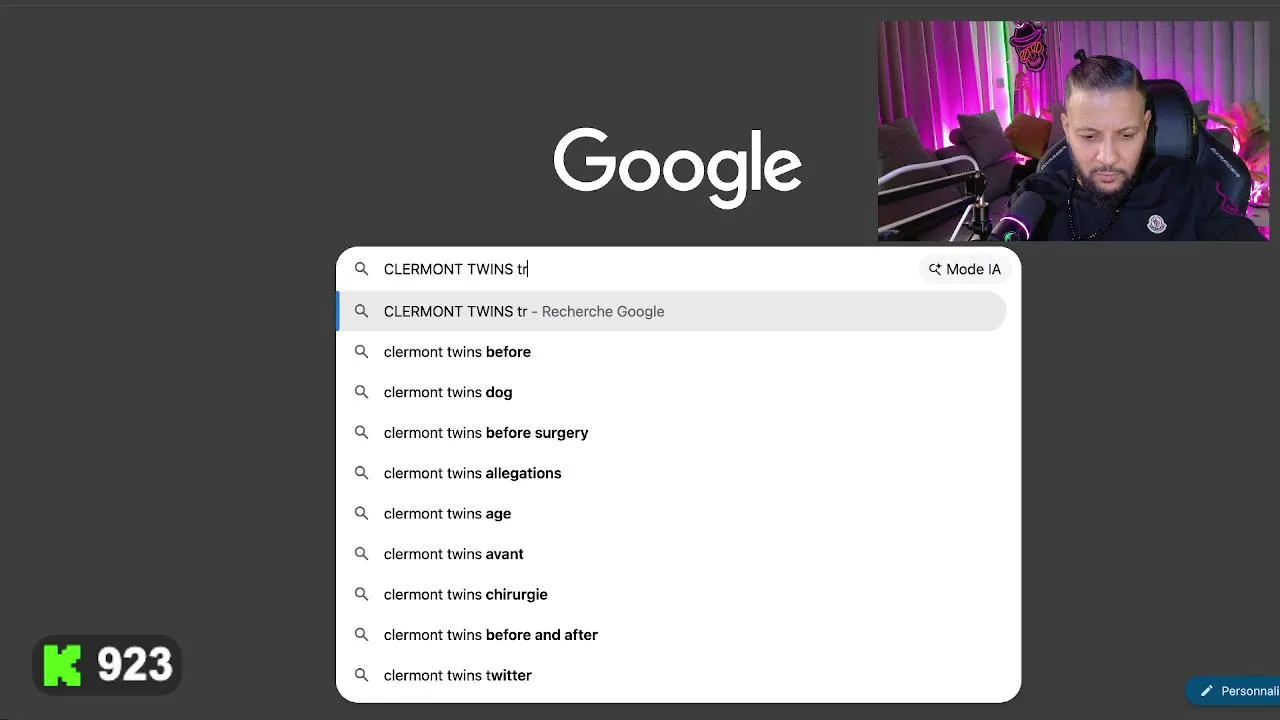Click the webcam video overlay
This screenshot has width=1280, height=720.
coord(1073,131)
